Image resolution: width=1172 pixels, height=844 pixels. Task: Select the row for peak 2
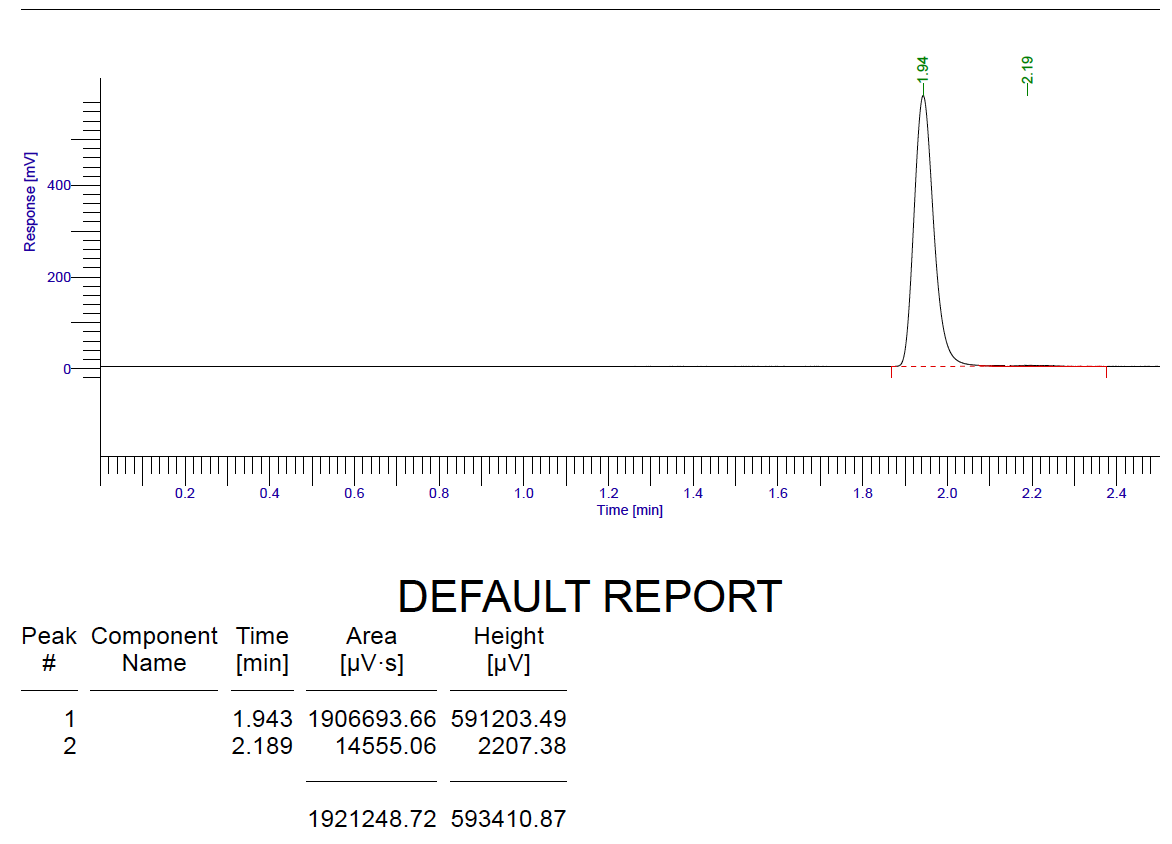[300, 746]
